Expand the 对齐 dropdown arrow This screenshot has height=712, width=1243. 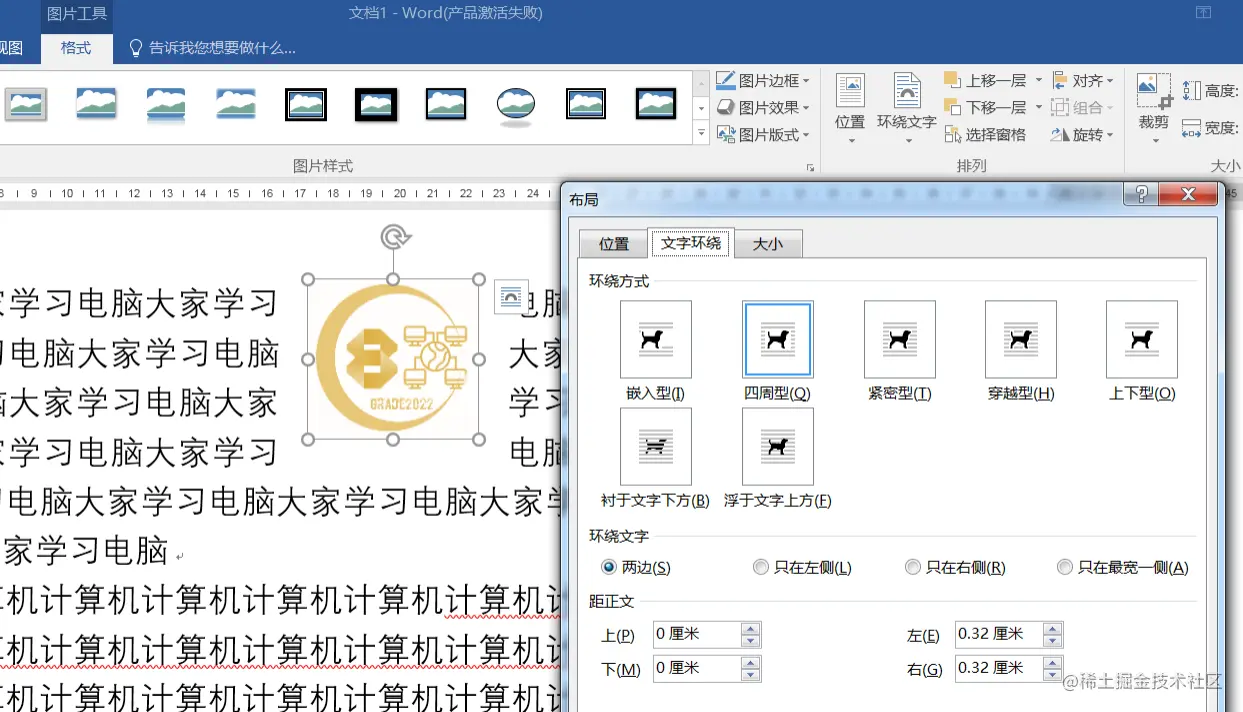(1110, 81)
